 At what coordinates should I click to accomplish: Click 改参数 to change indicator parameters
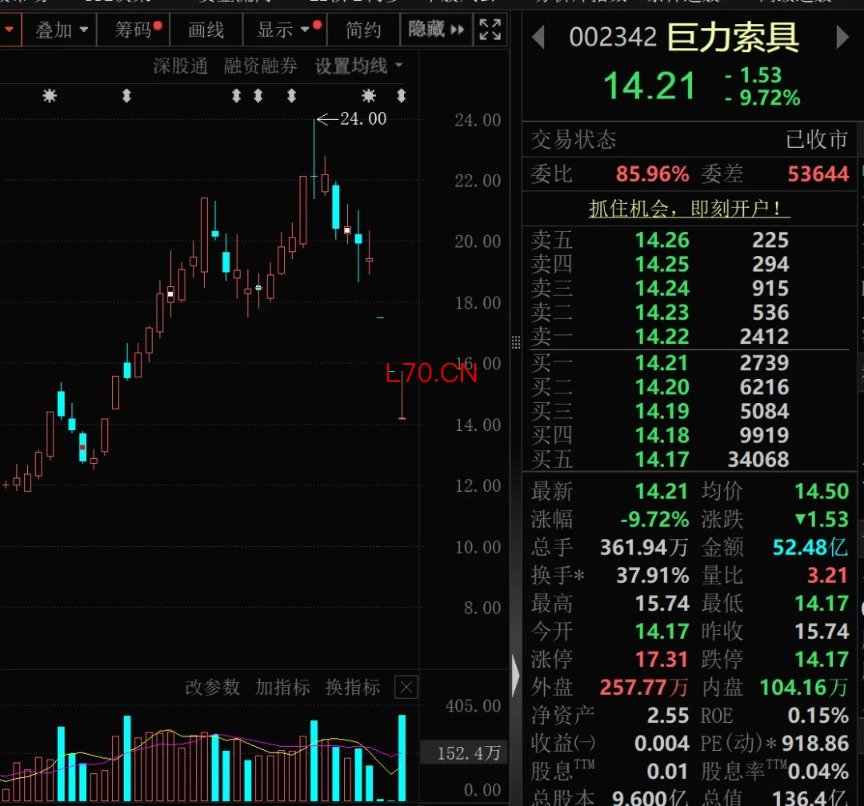tap(212, 687)
